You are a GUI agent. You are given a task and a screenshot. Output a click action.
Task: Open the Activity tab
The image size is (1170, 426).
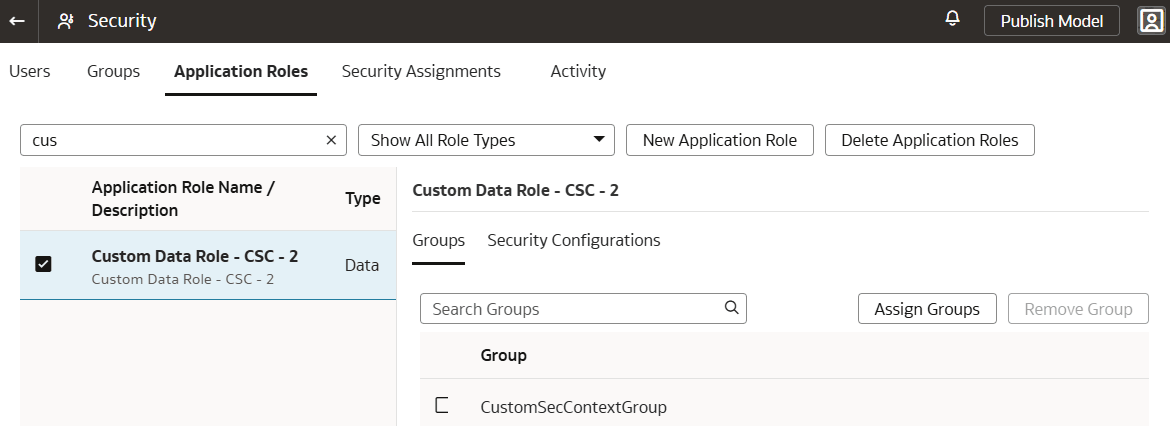click(578, 71)
